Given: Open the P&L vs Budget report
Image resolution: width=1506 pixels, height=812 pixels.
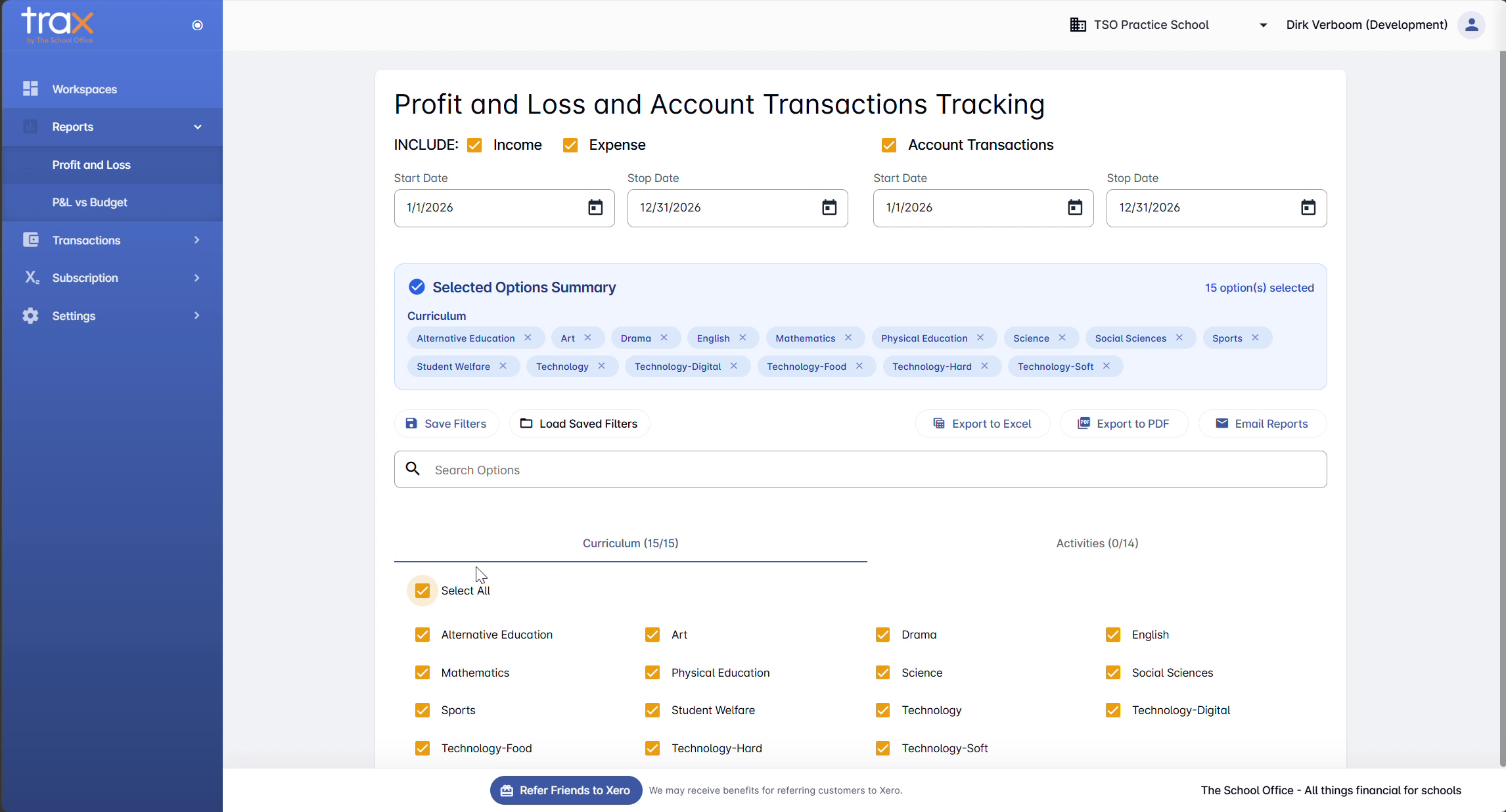Looking at the screenshot, I should pos(90,202).
